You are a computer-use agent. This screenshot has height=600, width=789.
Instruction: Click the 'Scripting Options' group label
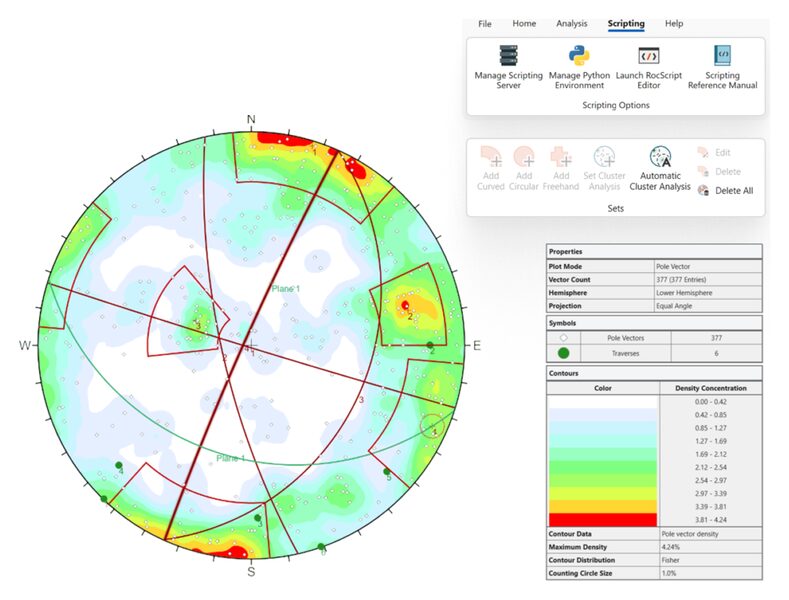point(615,105)
